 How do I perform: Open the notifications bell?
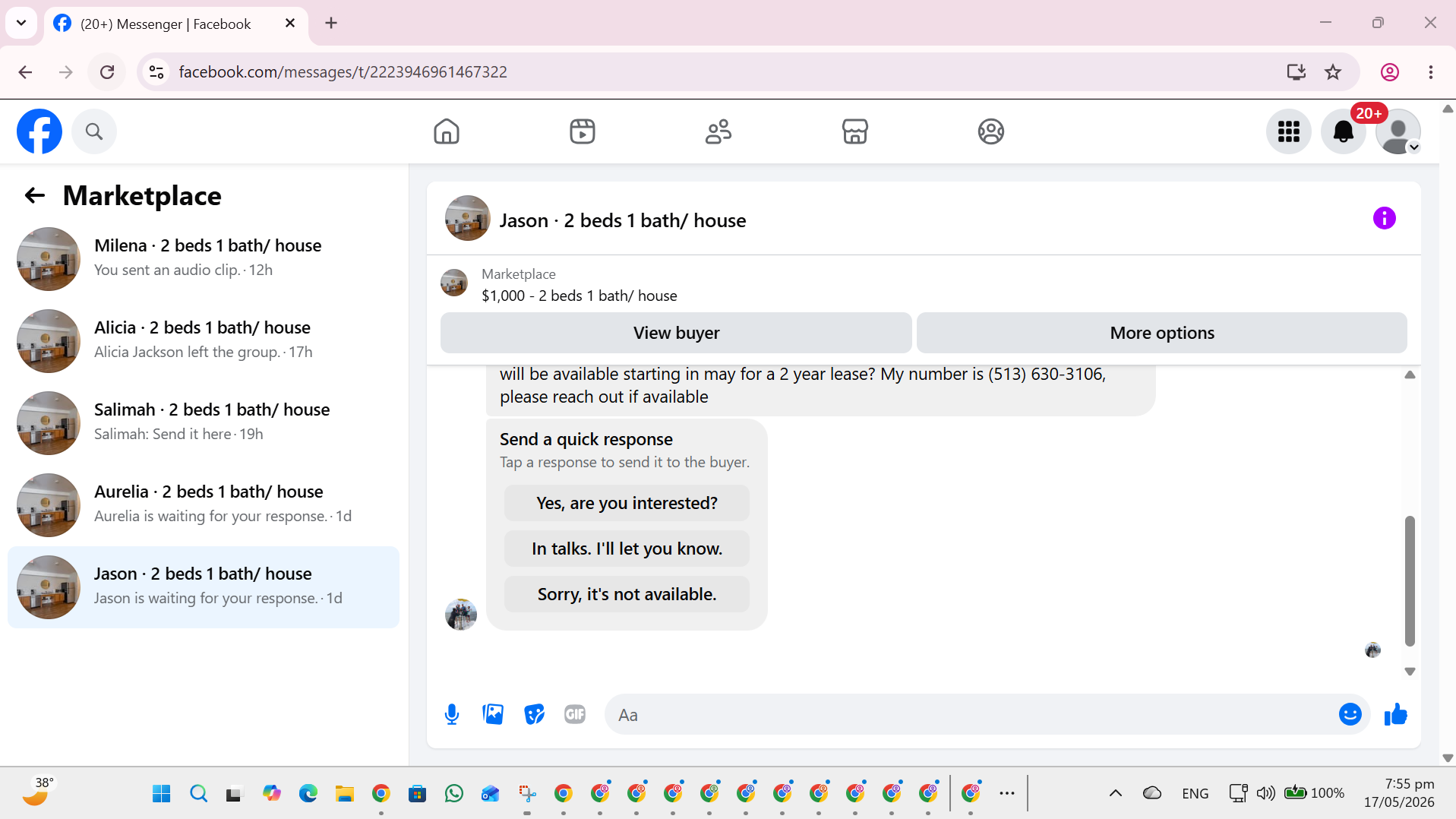pyautogui.click(x=1344, y=131)
